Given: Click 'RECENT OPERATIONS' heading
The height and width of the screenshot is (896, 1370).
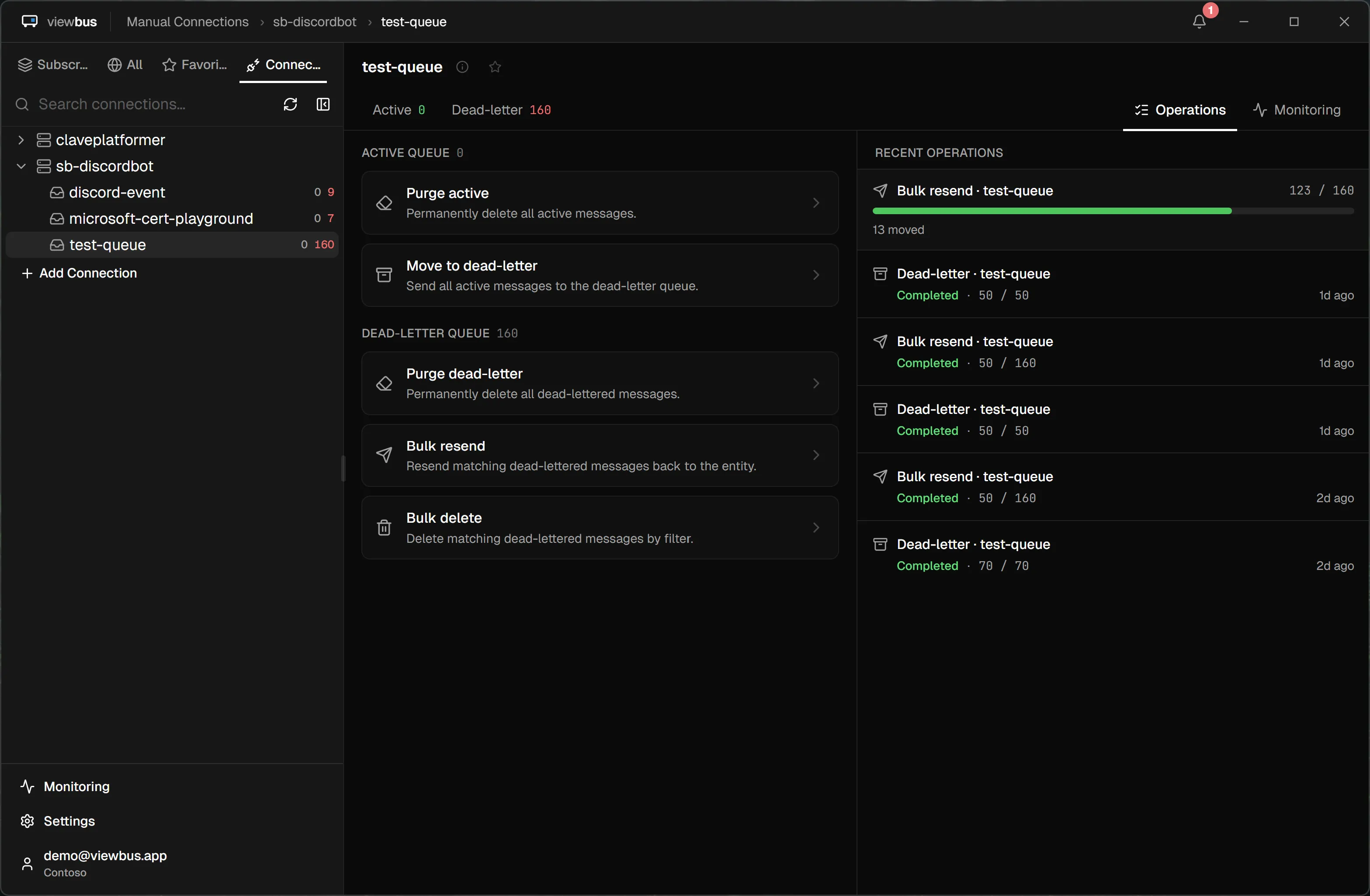Looking at the screenshot, I should [939, 153].
